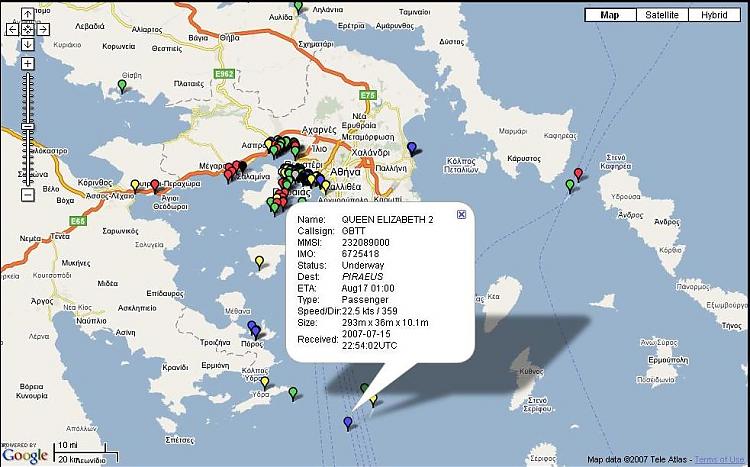Select the red marker near Karystos
This screenshot has width=750, height=467.
[578, 174]
